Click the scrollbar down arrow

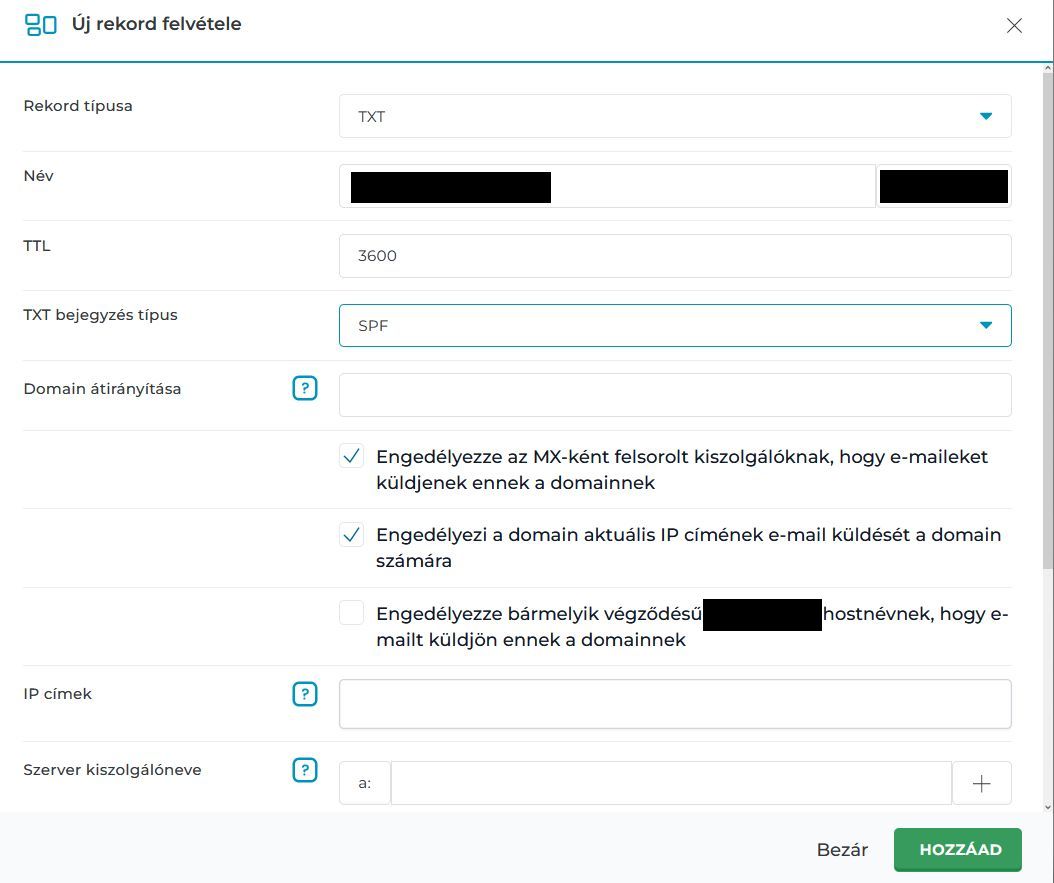(x=1046, y=804)
